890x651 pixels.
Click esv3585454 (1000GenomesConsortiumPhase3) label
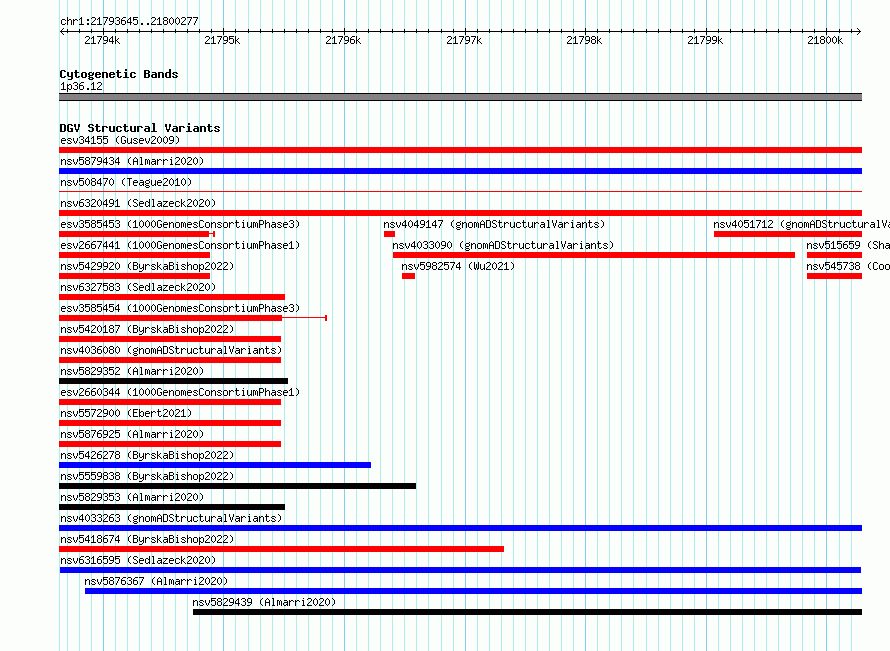pos(180,308)
